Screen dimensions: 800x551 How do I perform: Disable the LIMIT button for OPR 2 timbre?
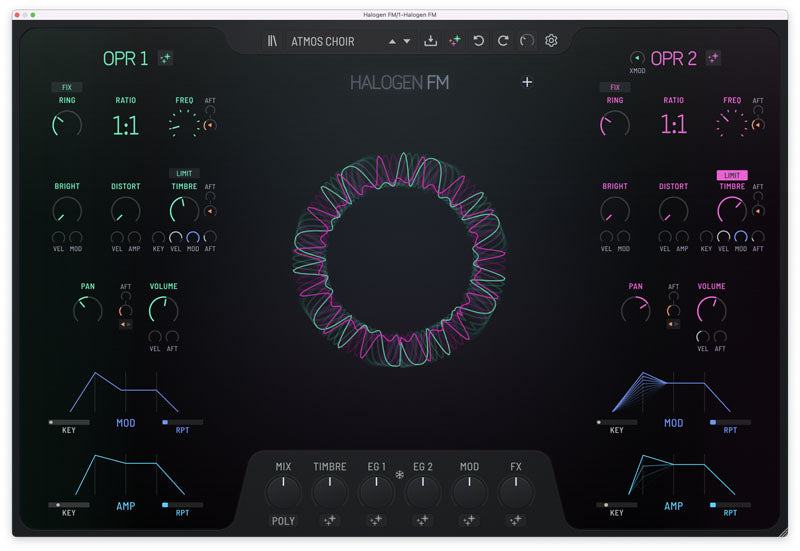coord(732,175)
